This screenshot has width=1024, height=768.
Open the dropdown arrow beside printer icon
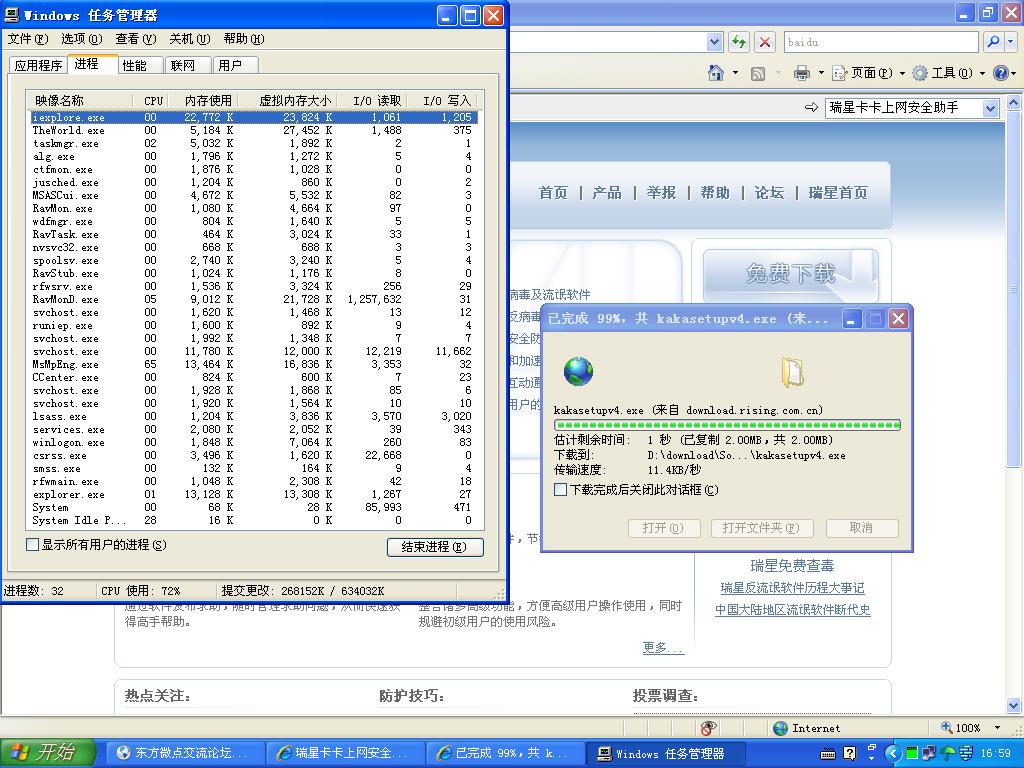point(822,73)
